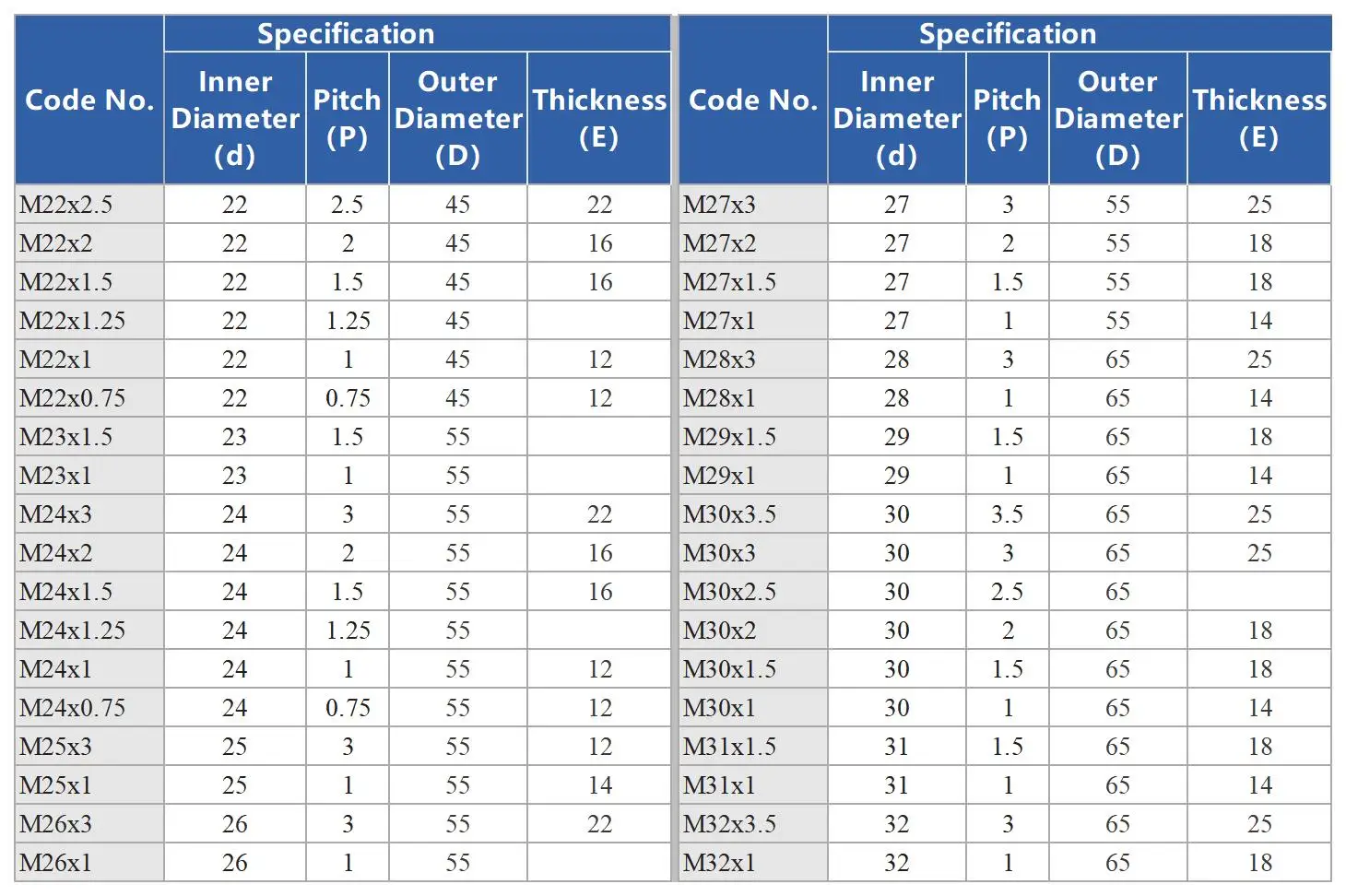Click the empty thickness cell for M30x2.5
Image resolution: width=1346 pixels, height=896 pixels.
click(1259, 592)
